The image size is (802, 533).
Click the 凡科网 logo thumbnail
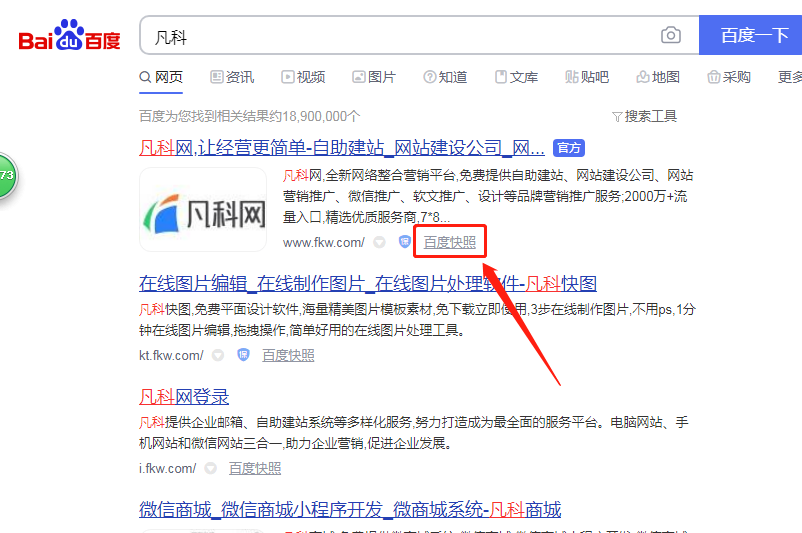(x=203, y=210)
